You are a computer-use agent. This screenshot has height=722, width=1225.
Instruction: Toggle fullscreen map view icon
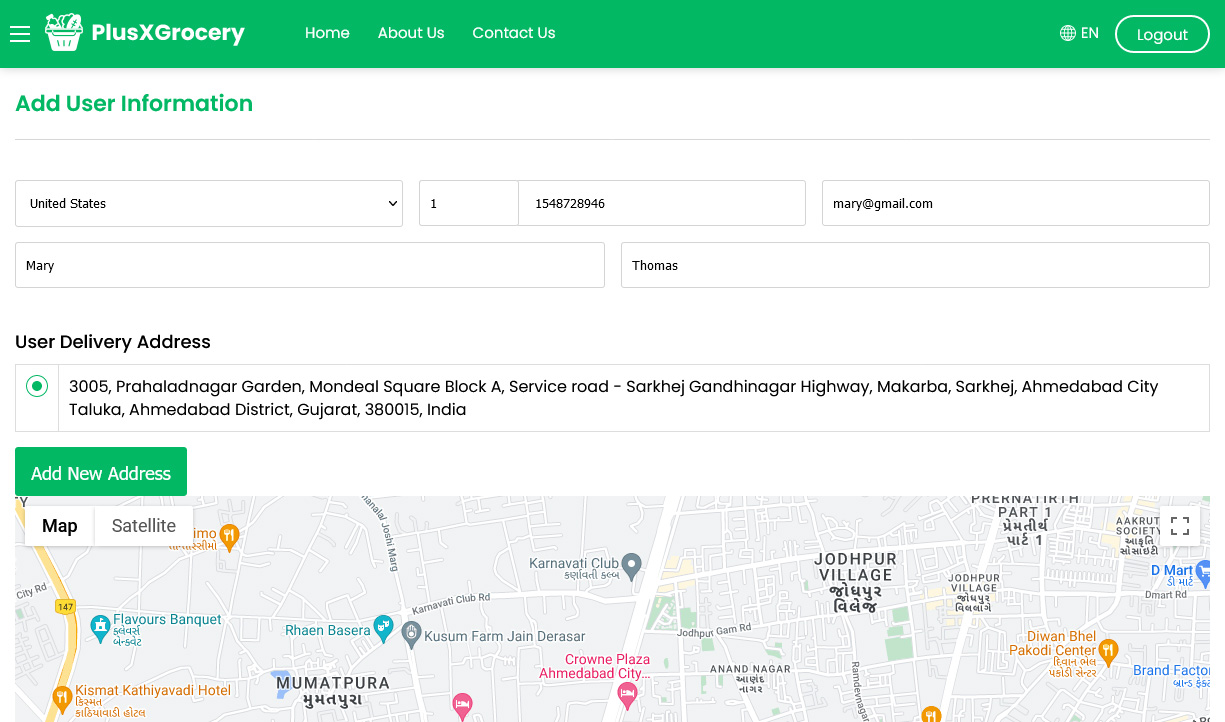pyautogui.click(x=1180, y=526)
